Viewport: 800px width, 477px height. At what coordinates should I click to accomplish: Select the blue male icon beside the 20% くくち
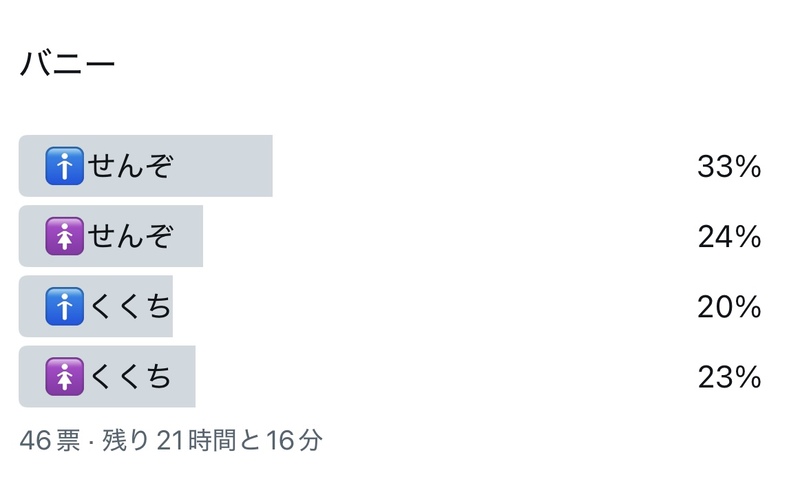[x=65, y=307]
